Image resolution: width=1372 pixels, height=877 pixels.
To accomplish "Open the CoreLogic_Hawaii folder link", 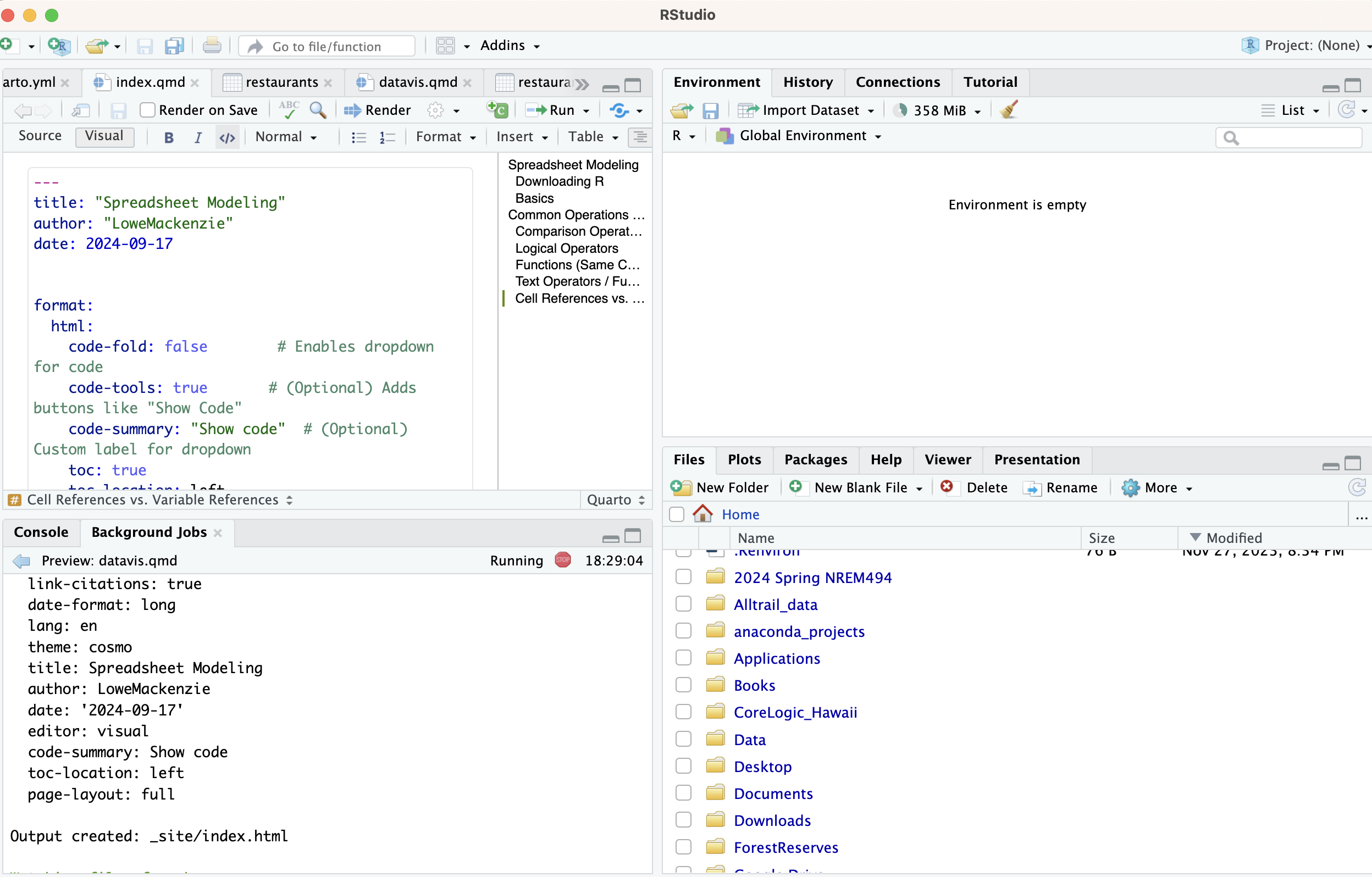I will click(795, 712).
